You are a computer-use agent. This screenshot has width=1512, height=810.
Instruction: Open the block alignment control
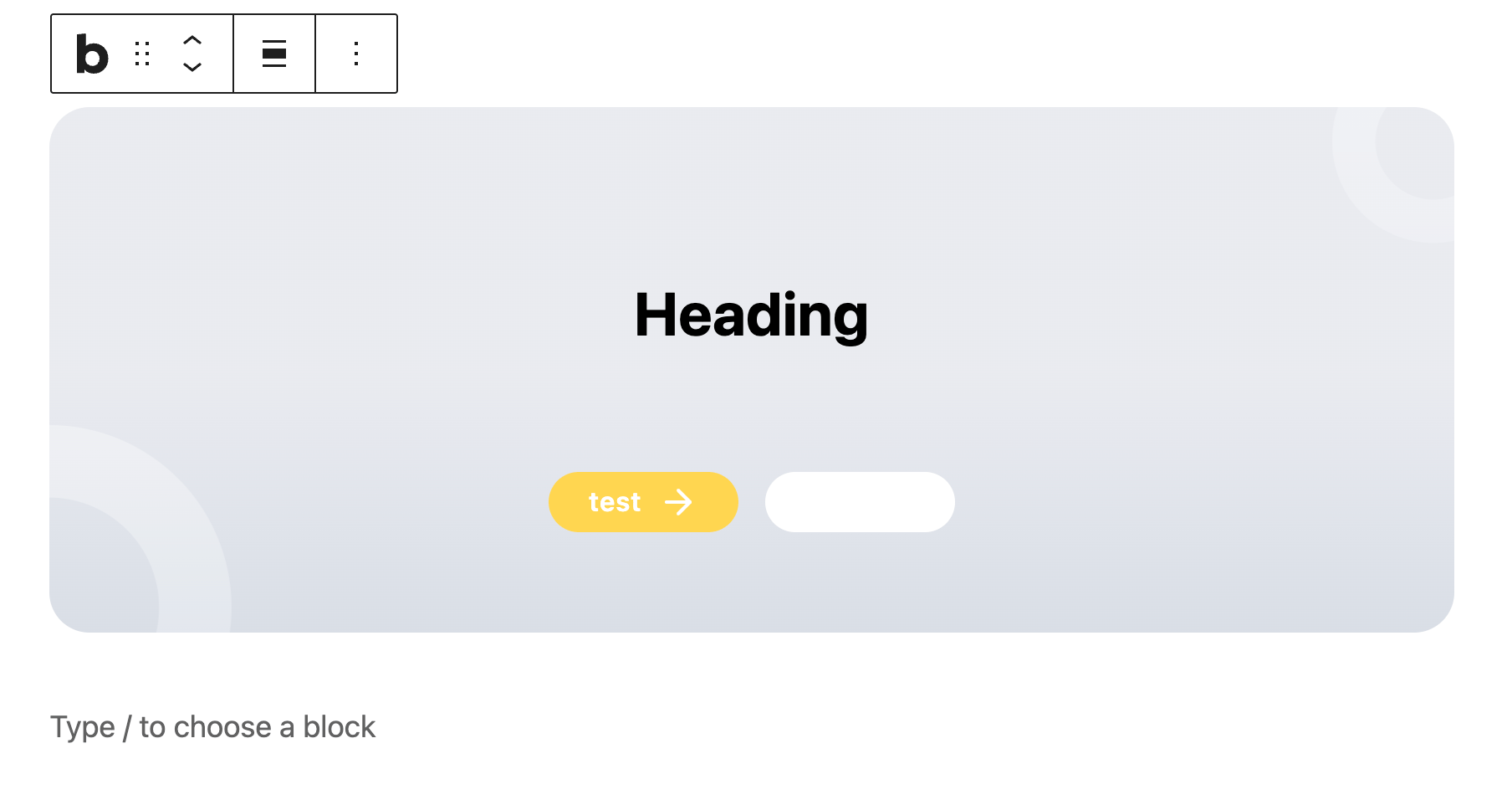(274, 54)
